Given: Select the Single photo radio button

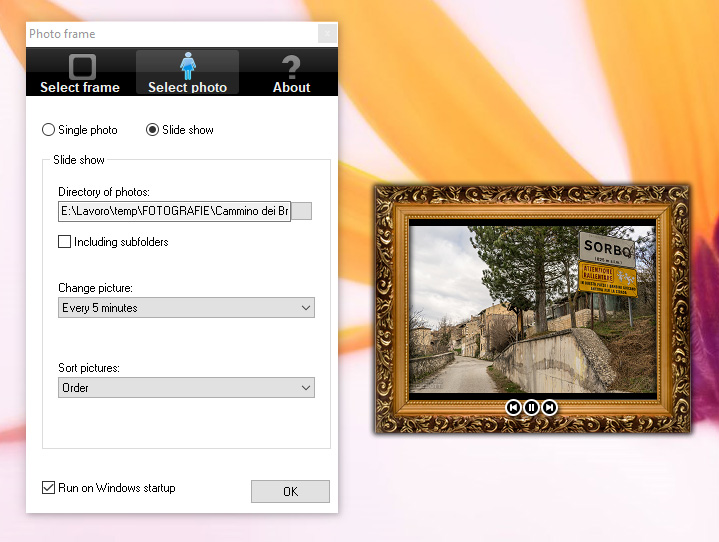Looking at the screenshot, I should (48, 130).
